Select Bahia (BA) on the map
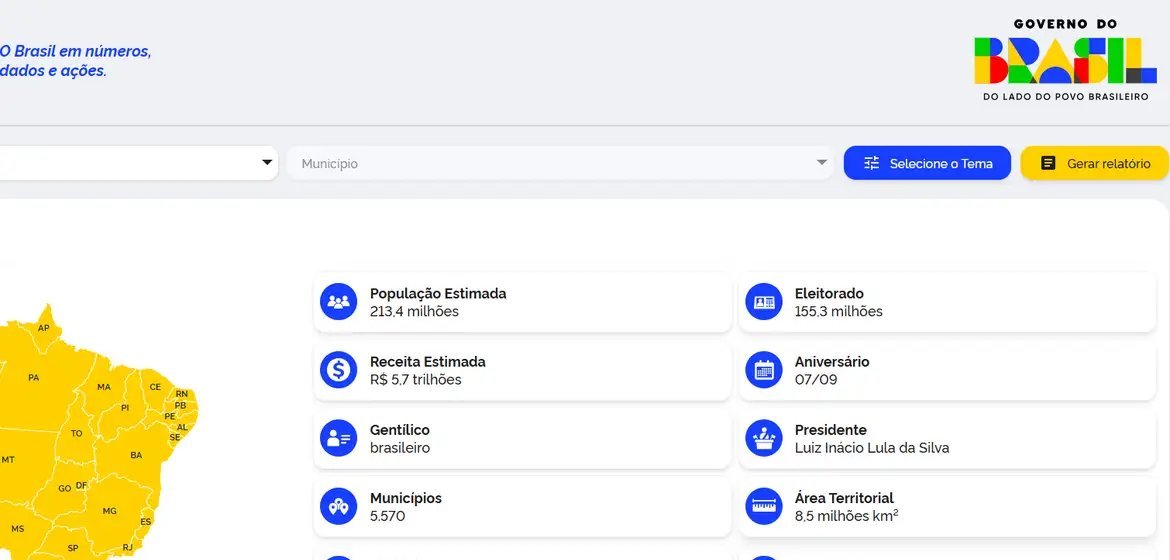 click(136, 455)
